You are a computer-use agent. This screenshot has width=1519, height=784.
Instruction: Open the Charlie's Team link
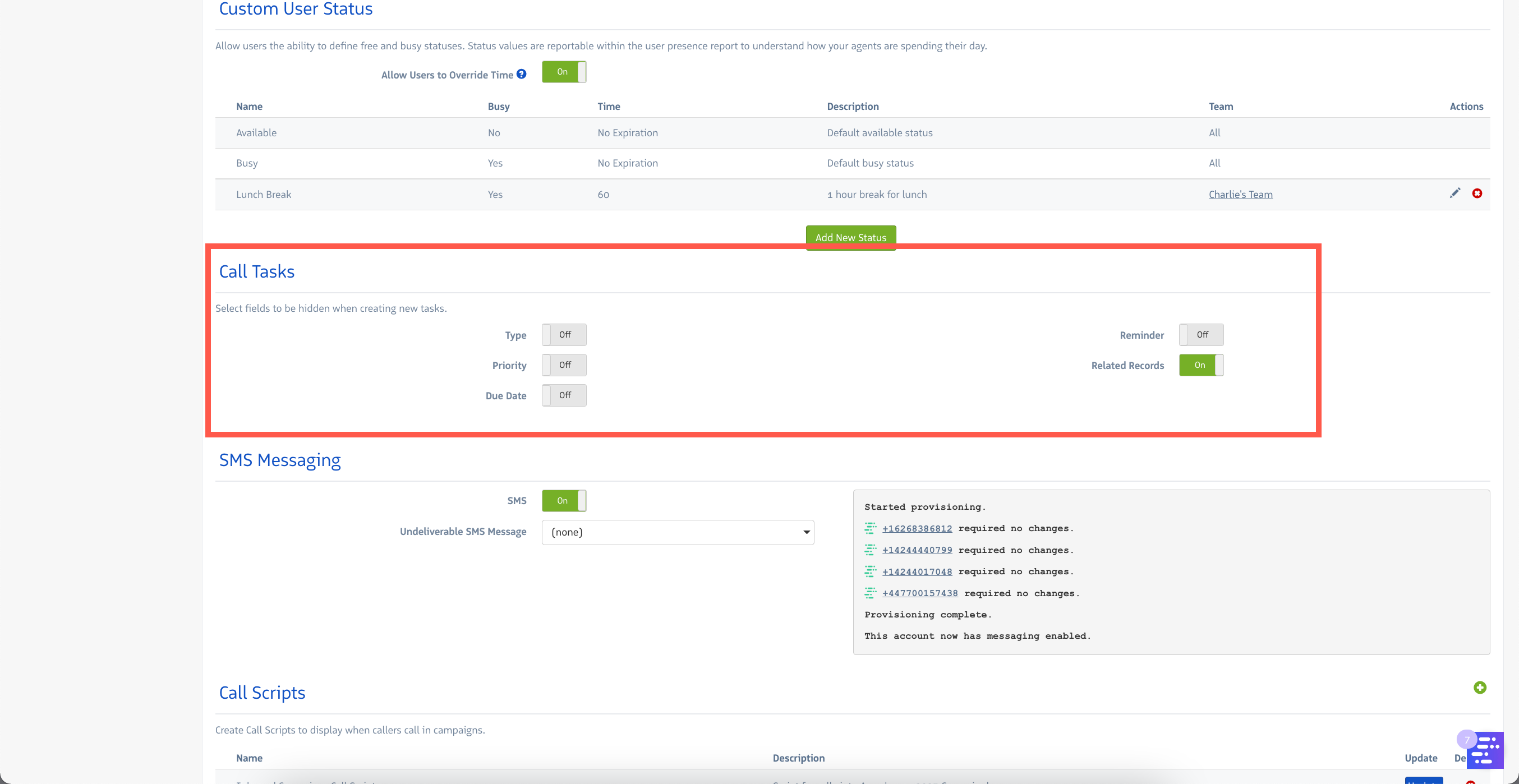pyautogui.click(x=1240, y=195)
